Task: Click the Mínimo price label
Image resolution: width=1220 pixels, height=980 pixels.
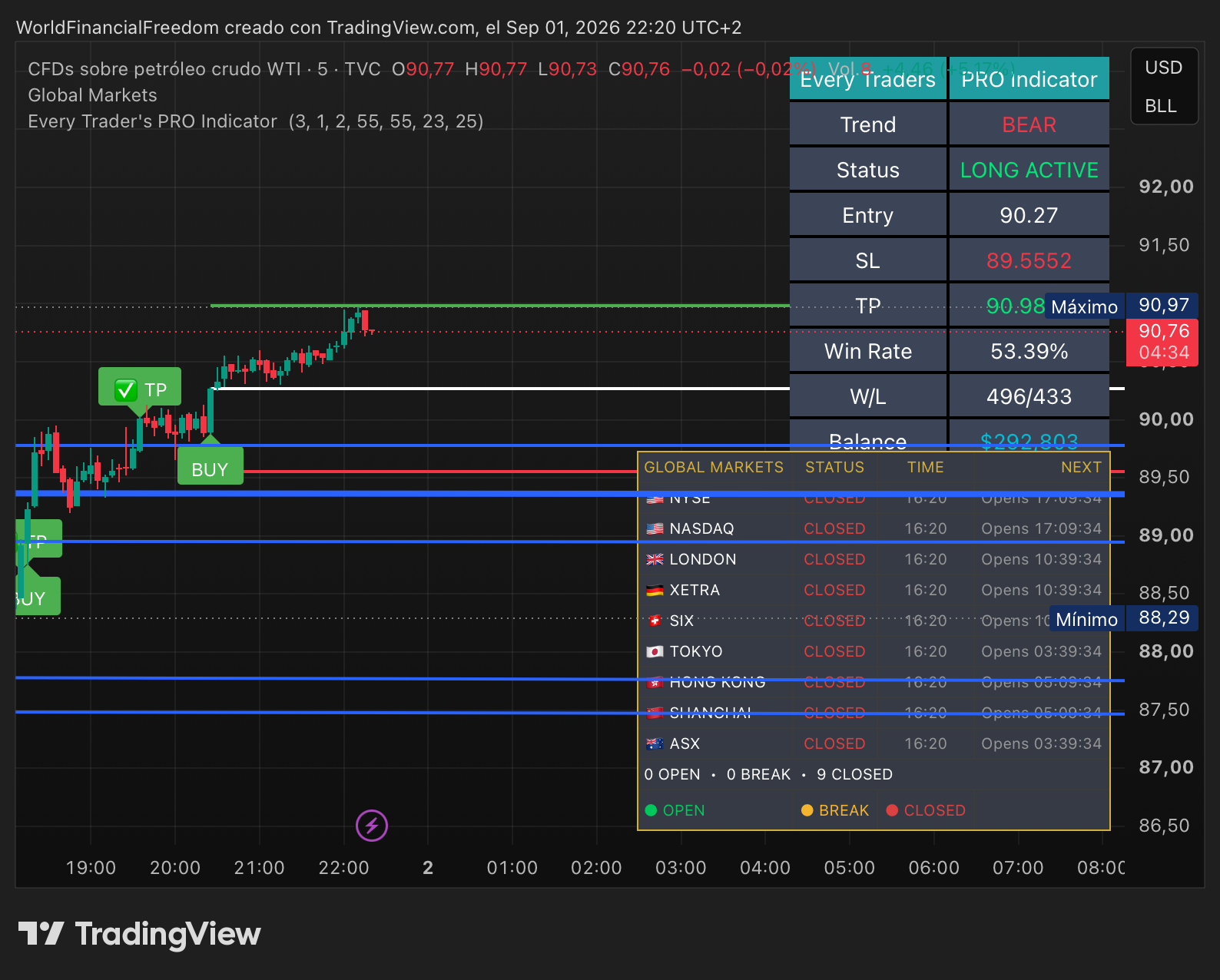Action: [1086, 619]
